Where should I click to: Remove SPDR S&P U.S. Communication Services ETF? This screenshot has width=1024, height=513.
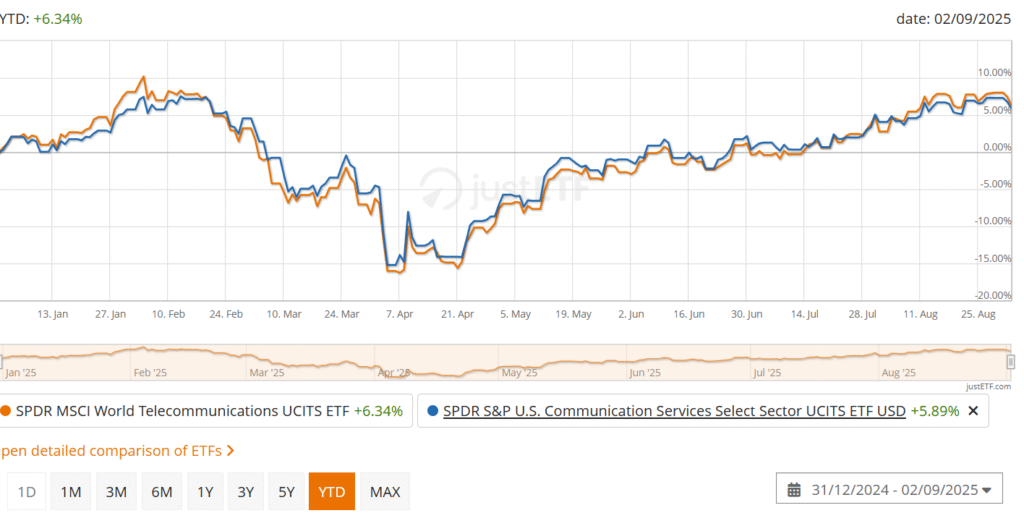point(973,411)
